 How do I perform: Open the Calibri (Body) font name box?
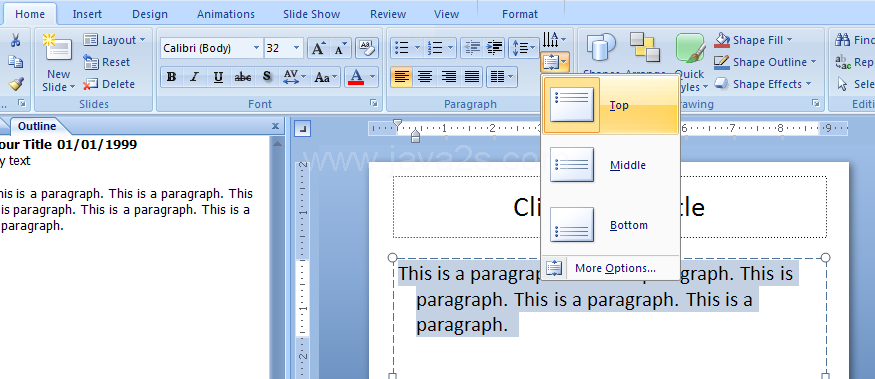click(211, 48)
